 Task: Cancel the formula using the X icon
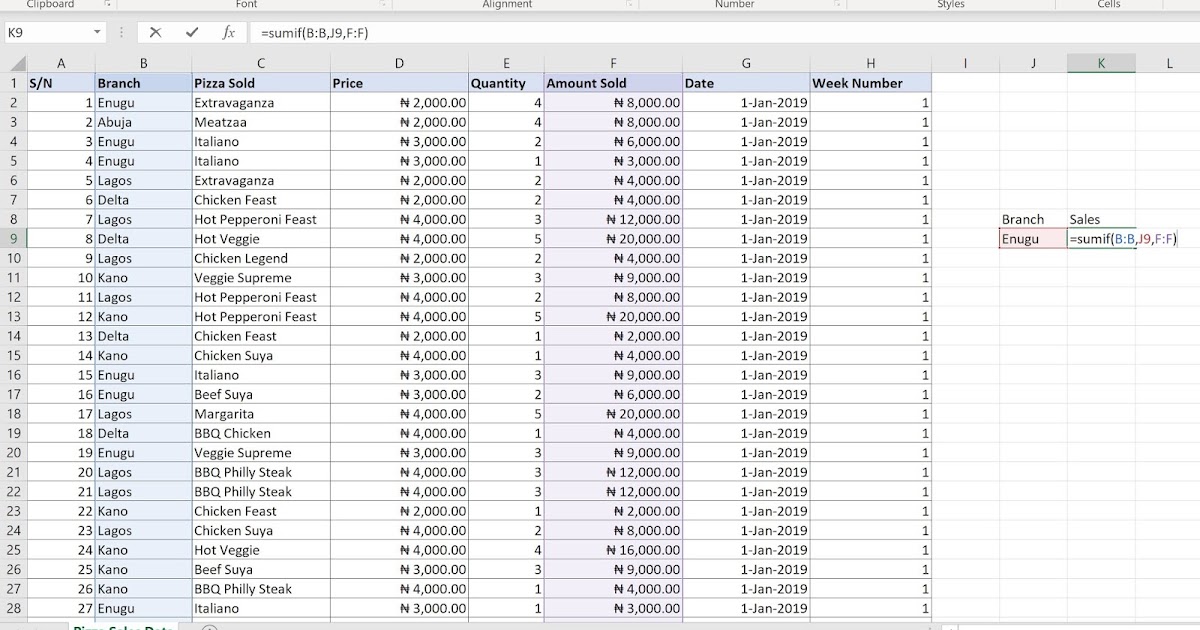pos(157,31)
